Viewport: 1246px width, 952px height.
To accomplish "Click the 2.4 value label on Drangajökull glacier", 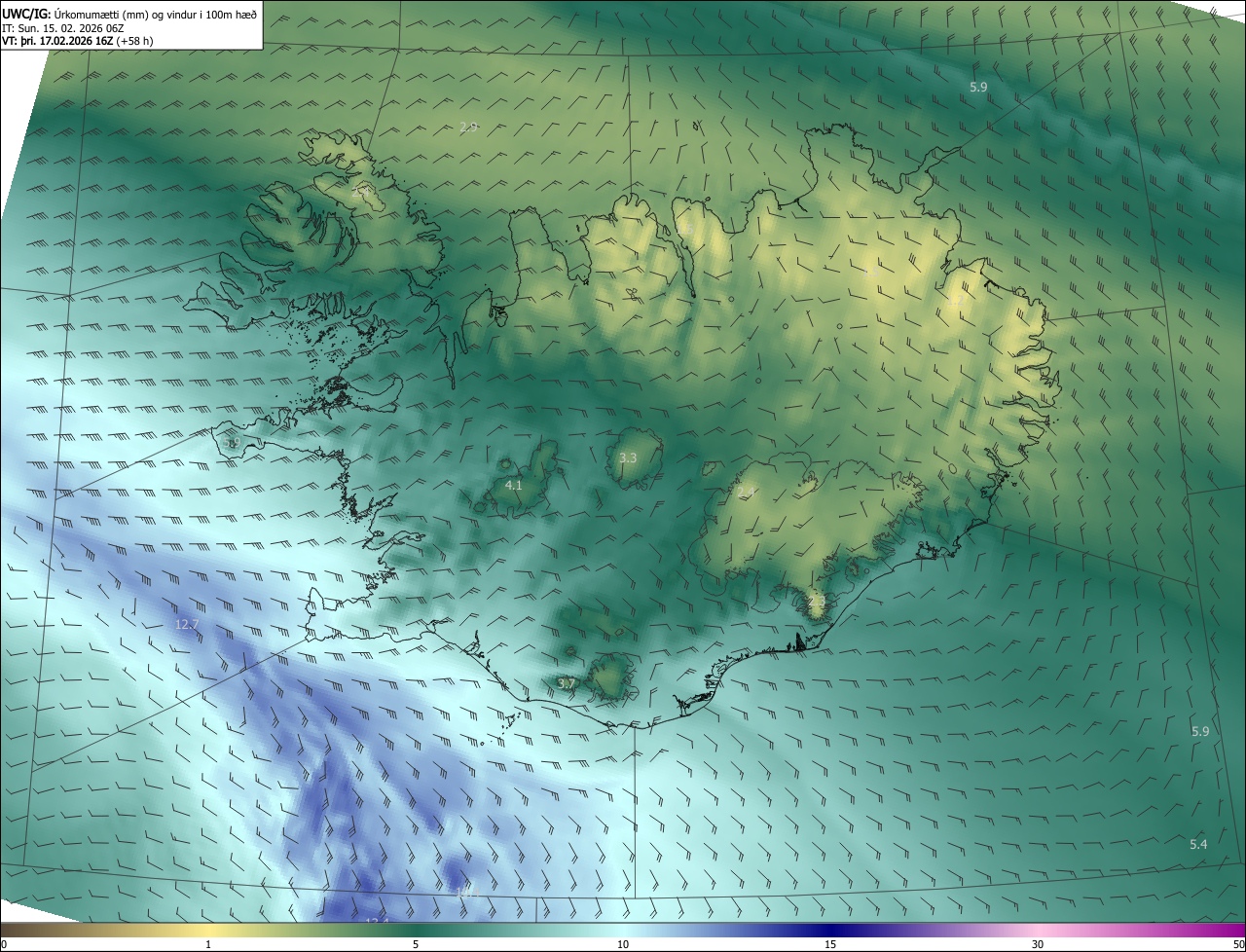I will tap(359, 194).
